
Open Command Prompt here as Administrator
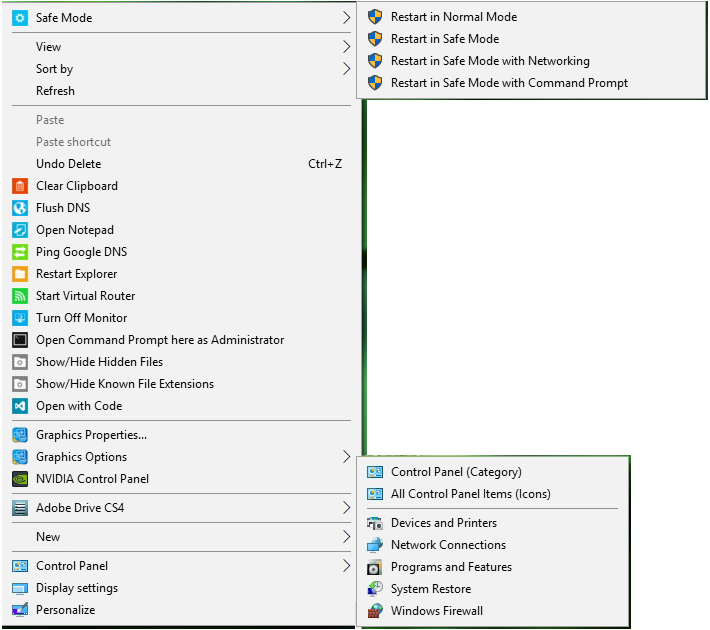159,340
